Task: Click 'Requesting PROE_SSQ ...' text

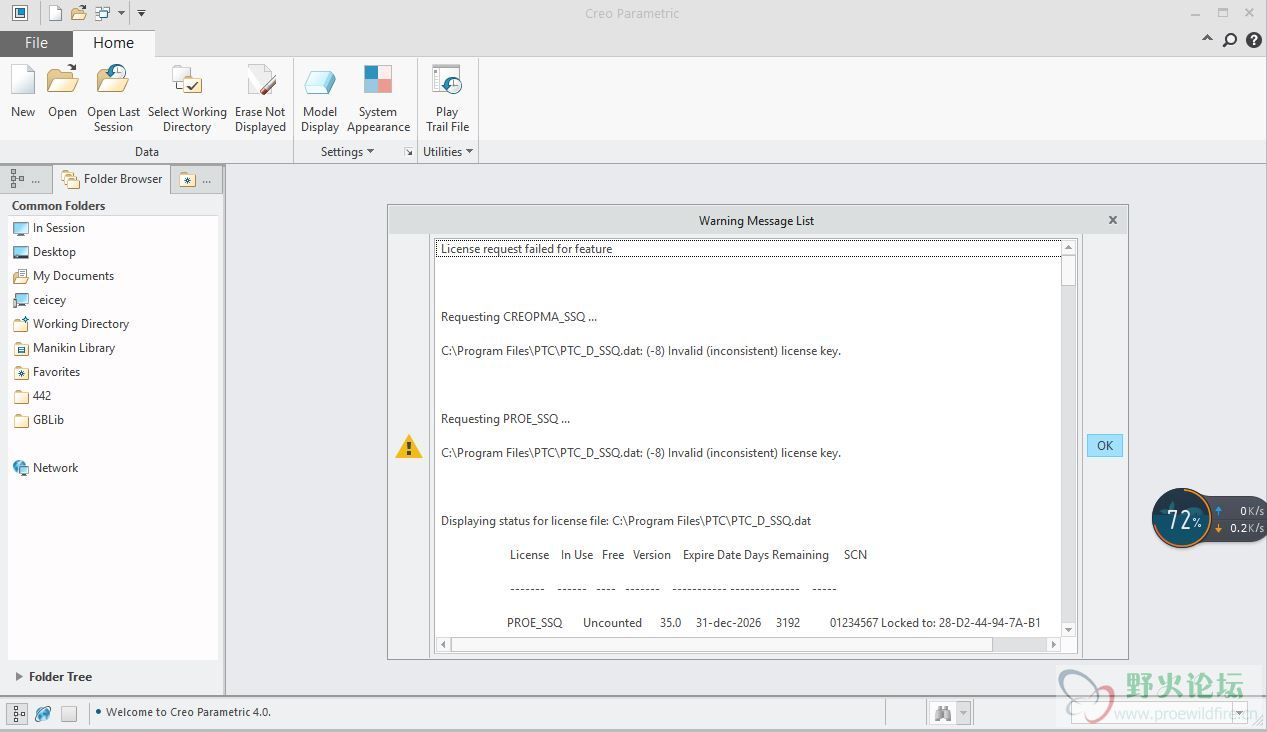Action: (x=505, y=419)
